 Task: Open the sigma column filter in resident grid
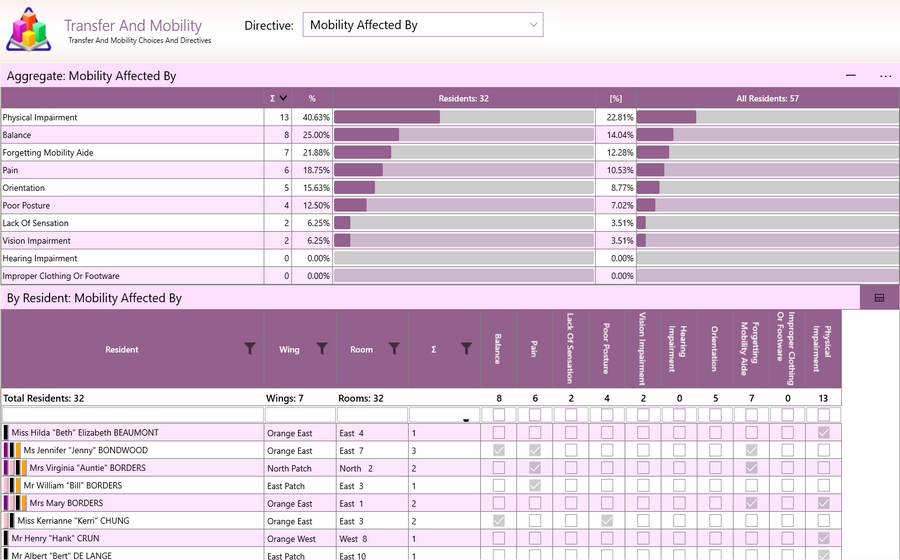tap(466, 348)
